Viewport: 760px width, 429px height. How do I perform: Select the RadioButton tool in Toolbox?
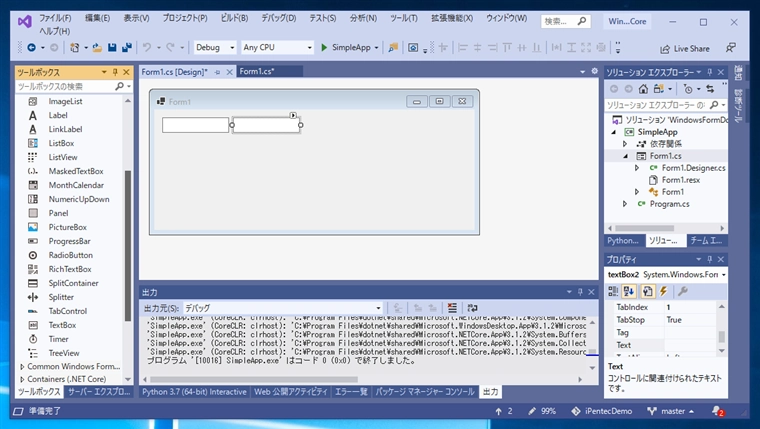pyautogui.click(x=70, y=255)
